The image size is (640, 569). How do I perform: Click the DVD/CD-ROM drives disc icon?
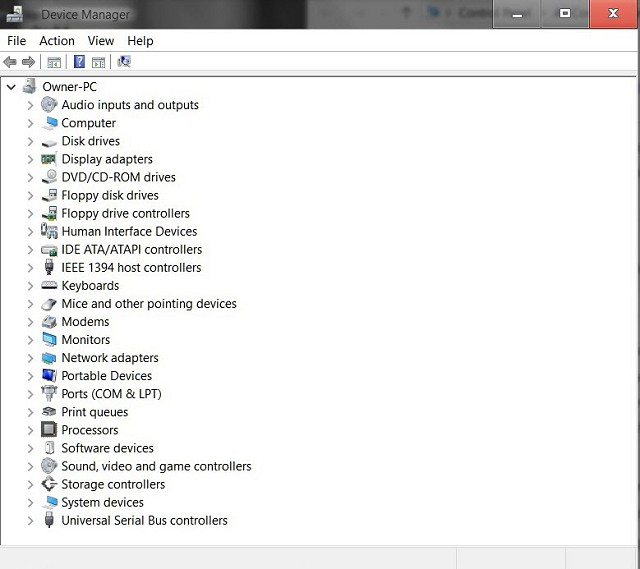click(x=49, y=177)
